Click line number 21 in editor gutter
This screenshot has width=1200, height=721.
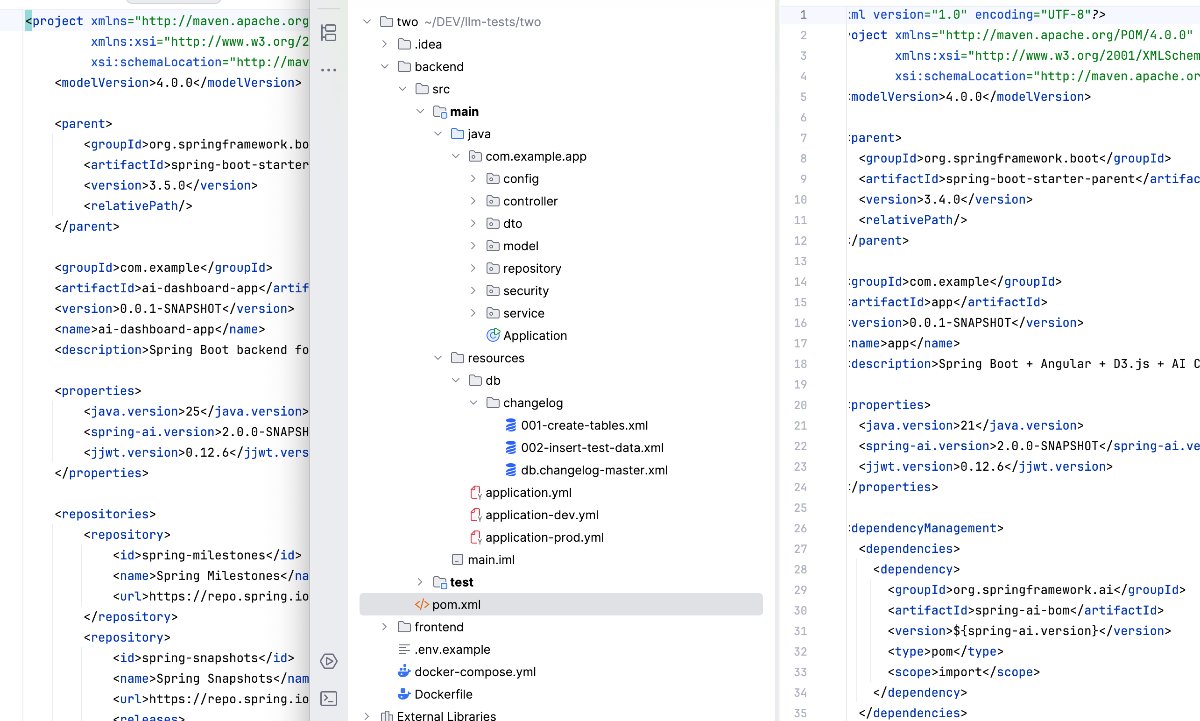[x=800, y=425]
